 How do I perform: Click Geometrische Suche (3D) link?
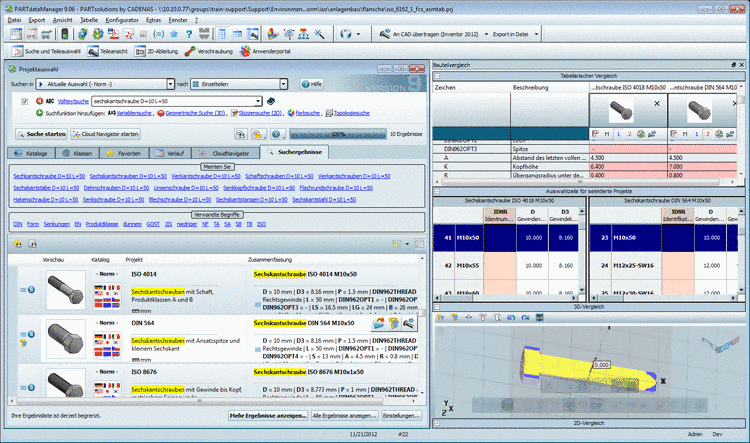[x=195, y=113]
